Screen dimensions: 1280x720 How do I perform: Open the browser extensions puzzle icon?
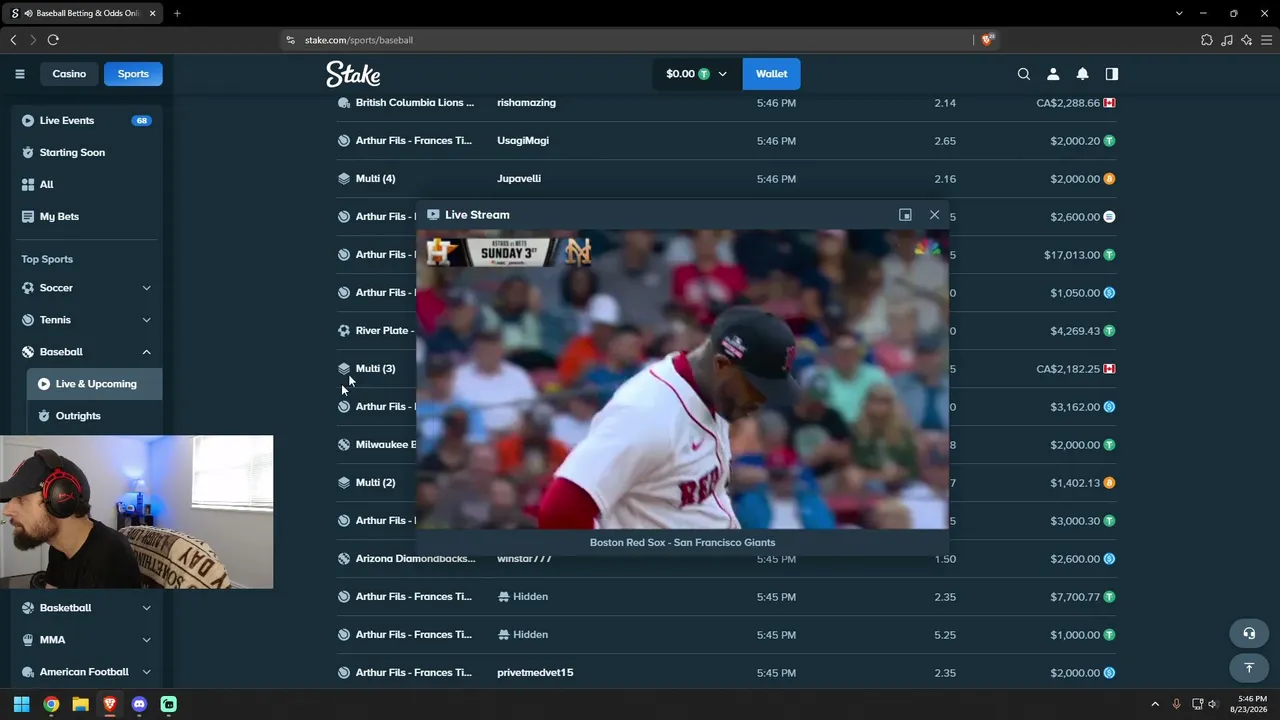click(x=1207, y=40)
